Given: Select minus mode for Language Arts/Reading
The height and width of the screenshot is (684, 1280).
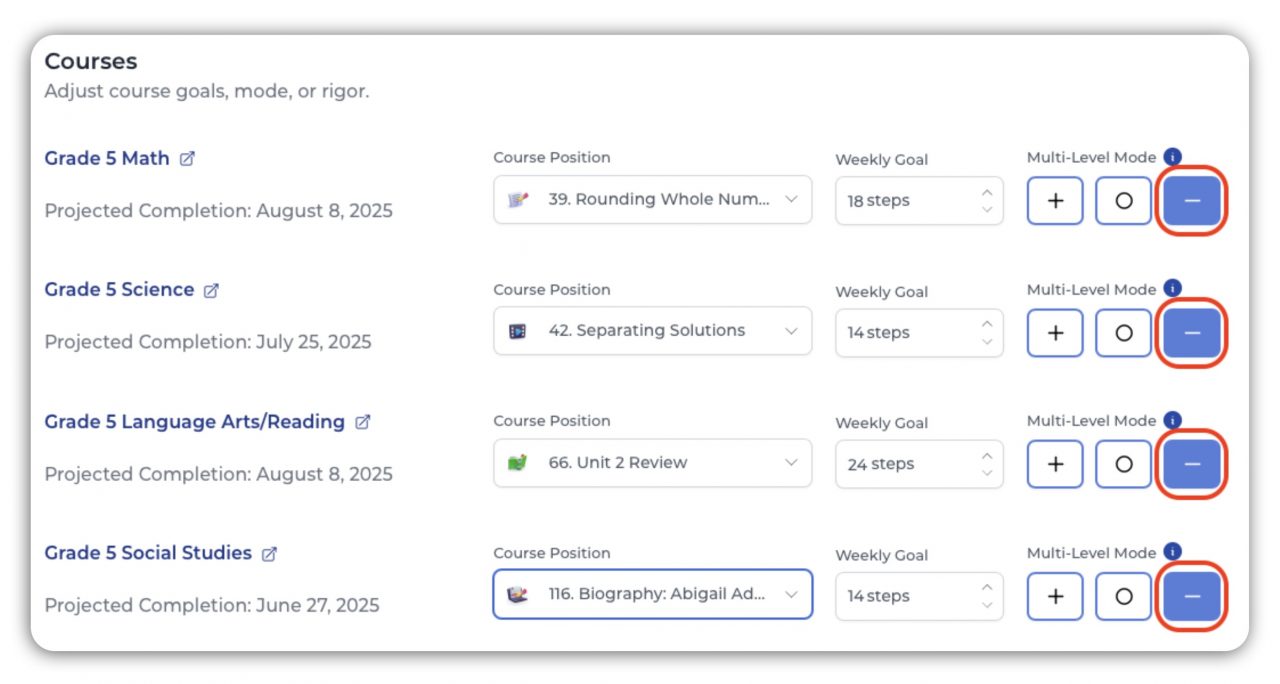Looking at the screenshot, I should [x=1191, y=464].
